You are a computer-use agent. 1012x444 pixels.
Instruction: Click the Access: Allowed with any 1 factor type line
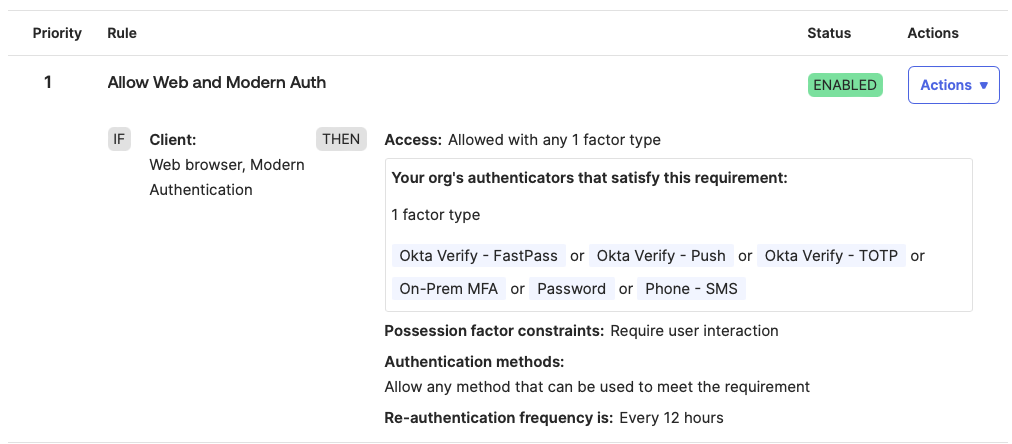click(x=522, y=140)
